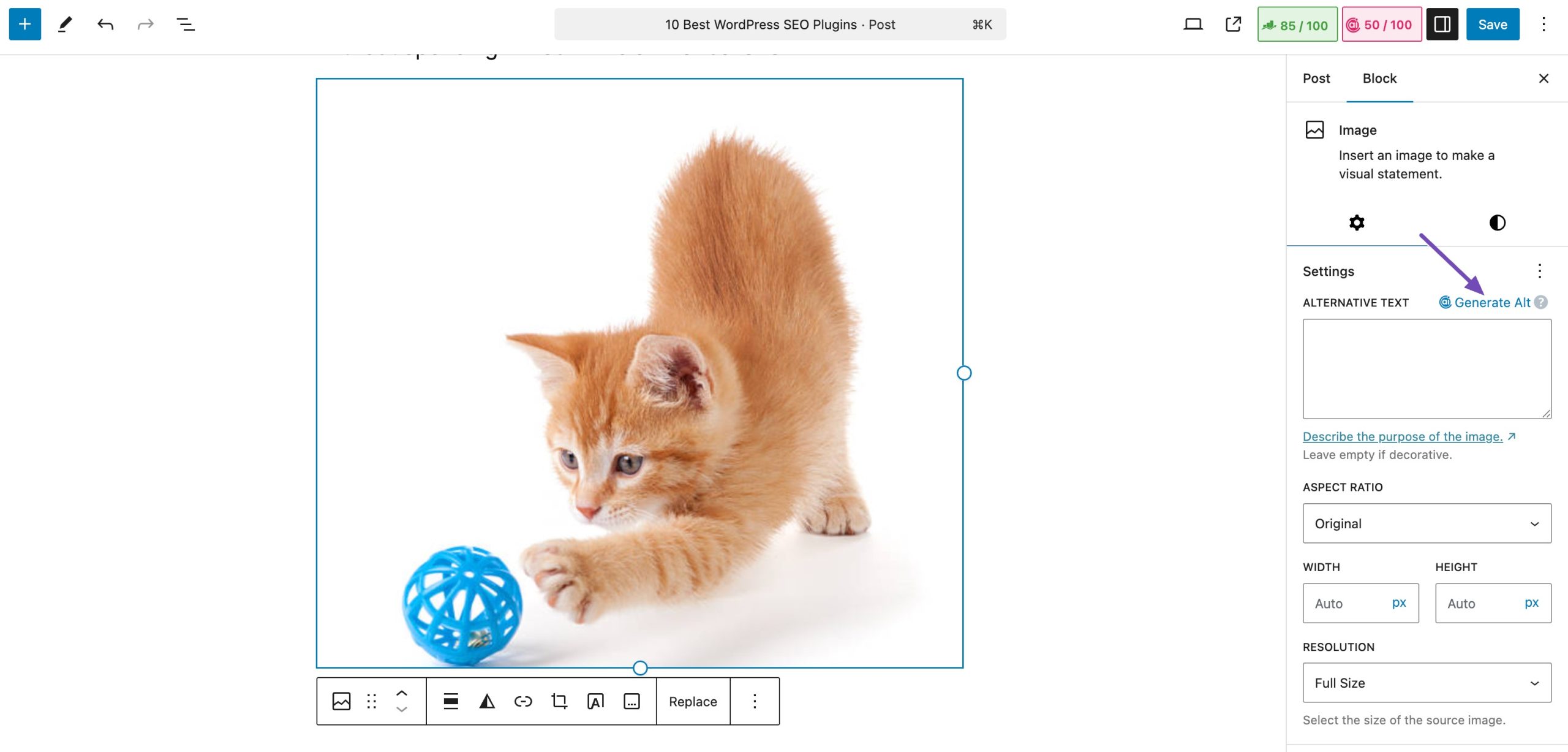The width and height of the screenshot is (1568, 752).
Task: Click the block inserter plus button
Action: click(24, 25)
